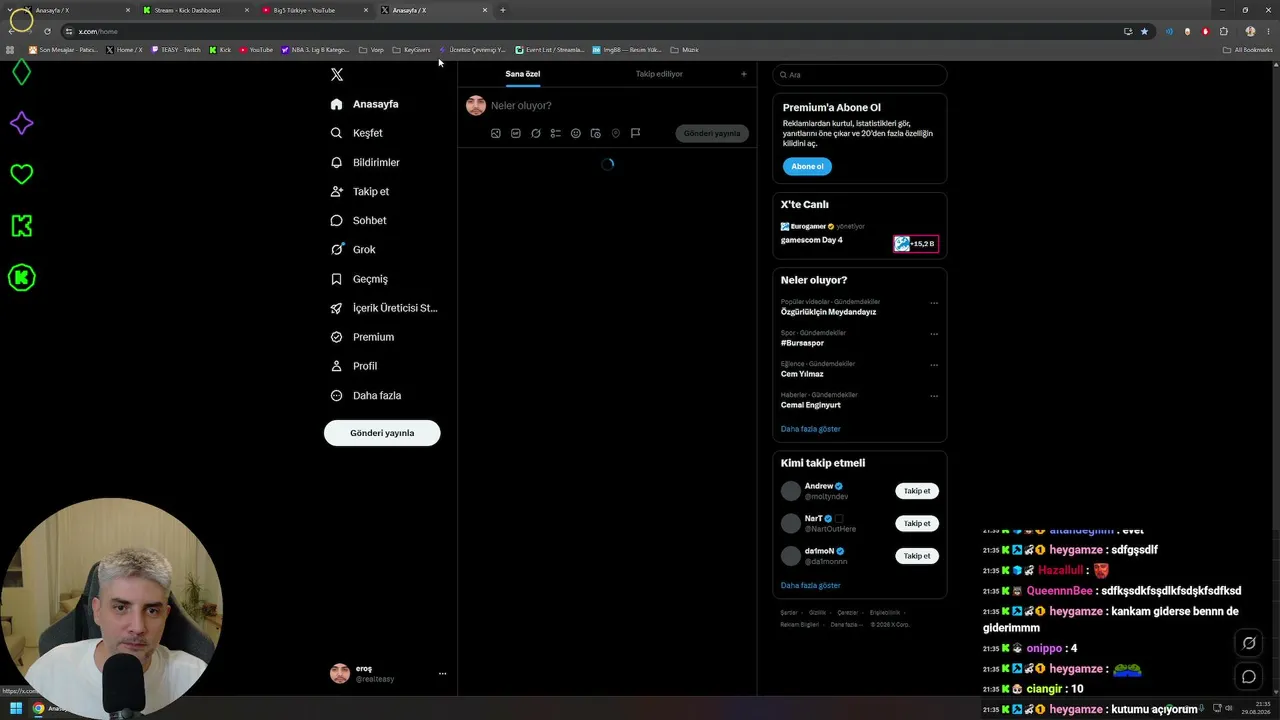The height and width of the screenshot is (720, 1280).
Task: Click the Grok floating button at bottom right
Action: pos(1249,643)
